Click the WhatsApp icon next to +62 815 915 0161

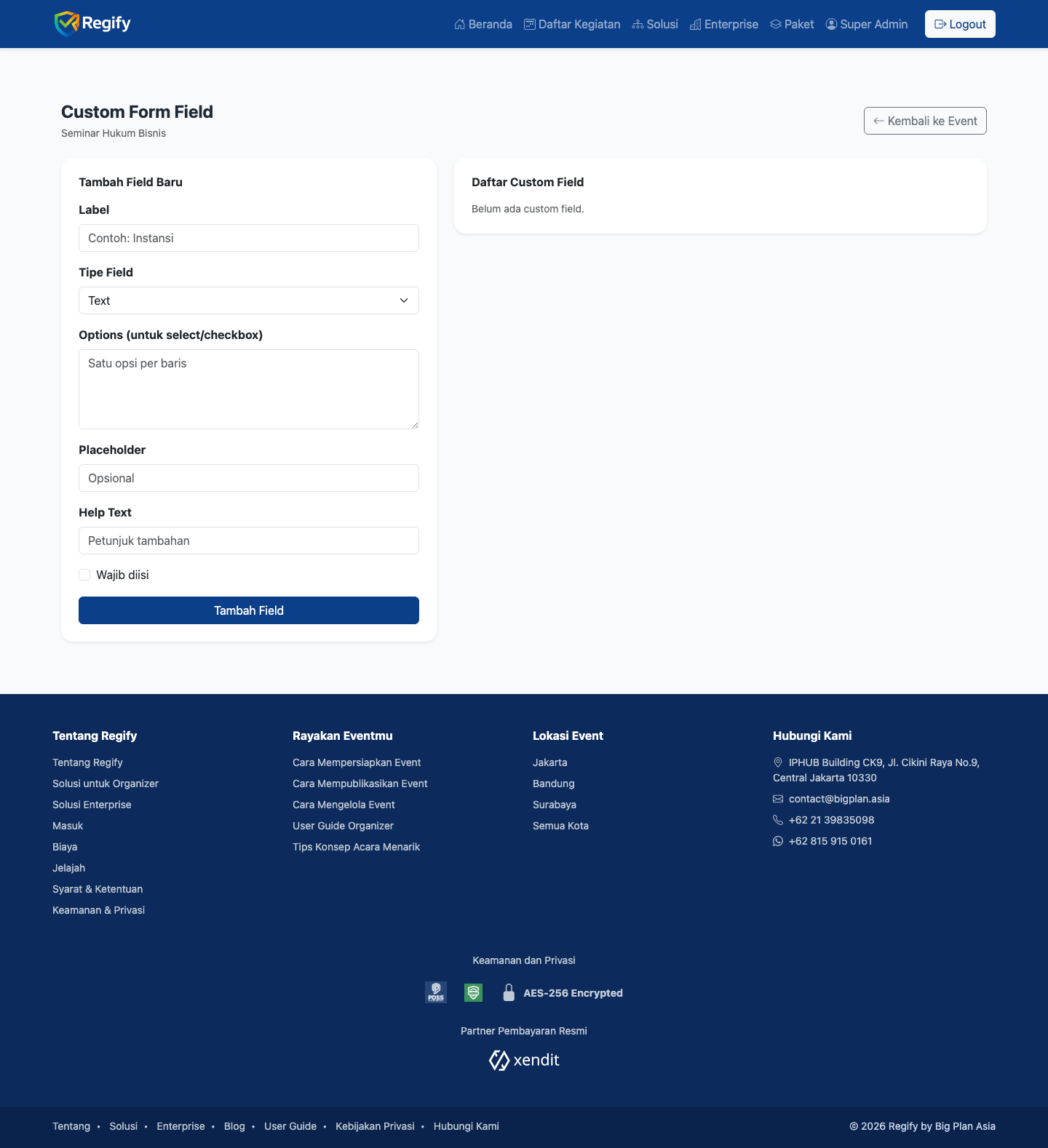778,841
